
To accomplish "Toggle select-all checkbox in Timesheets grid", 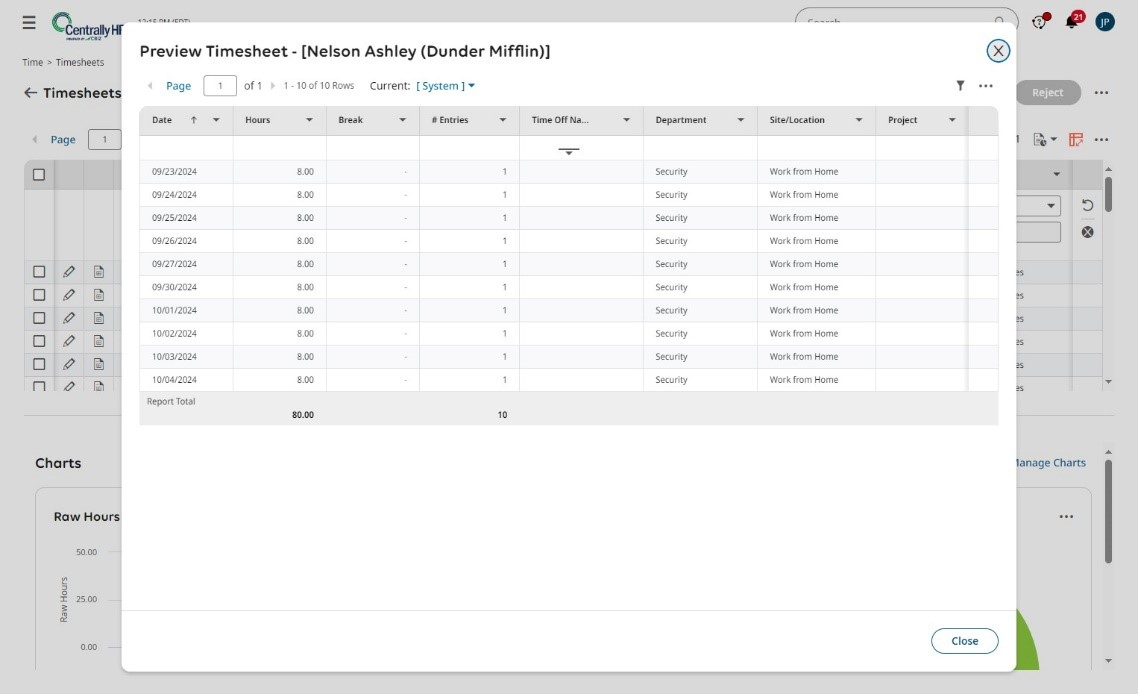I will (39, 175).
